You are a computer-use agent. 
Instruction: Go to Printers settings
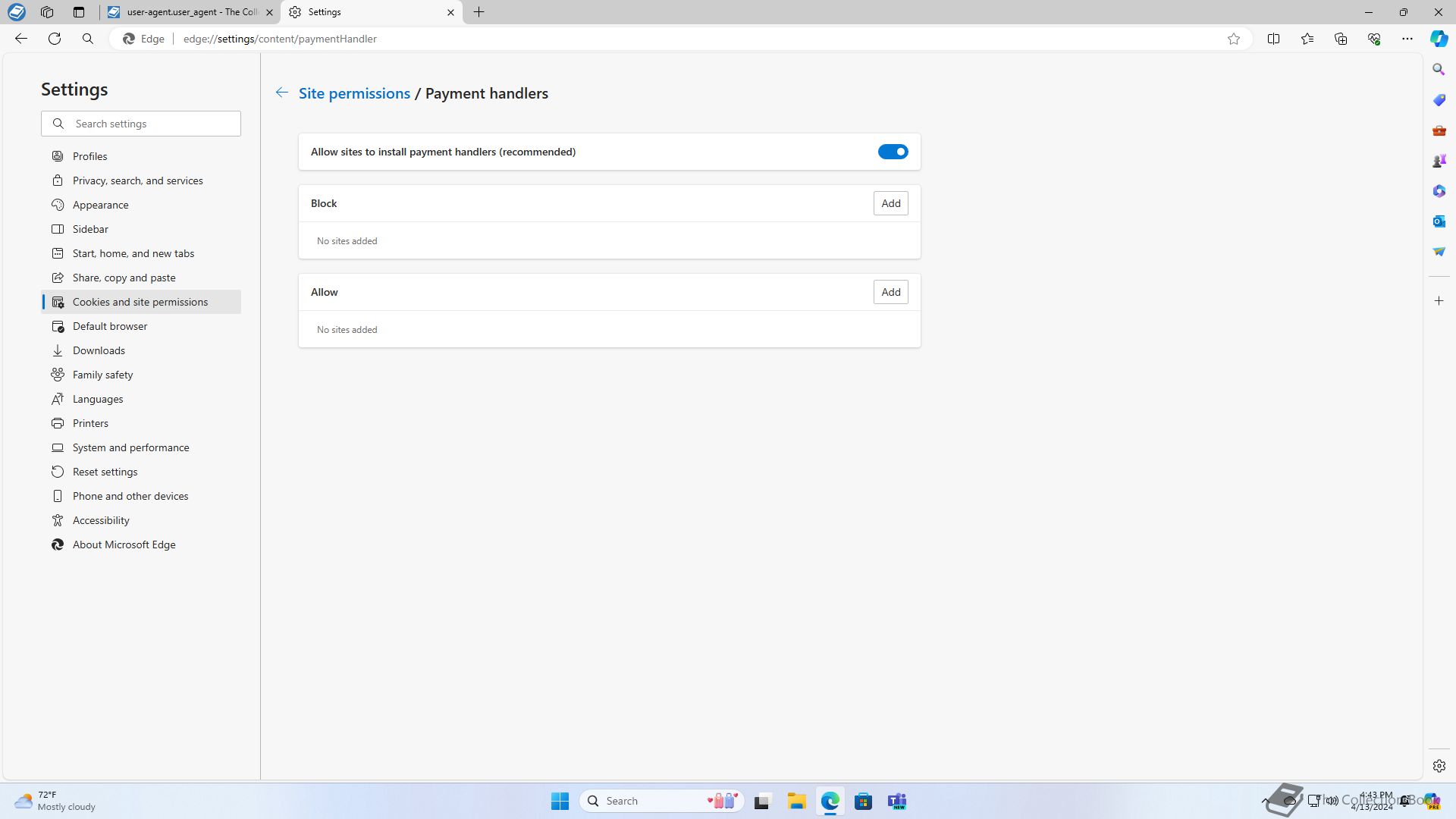tap(141, 423)
